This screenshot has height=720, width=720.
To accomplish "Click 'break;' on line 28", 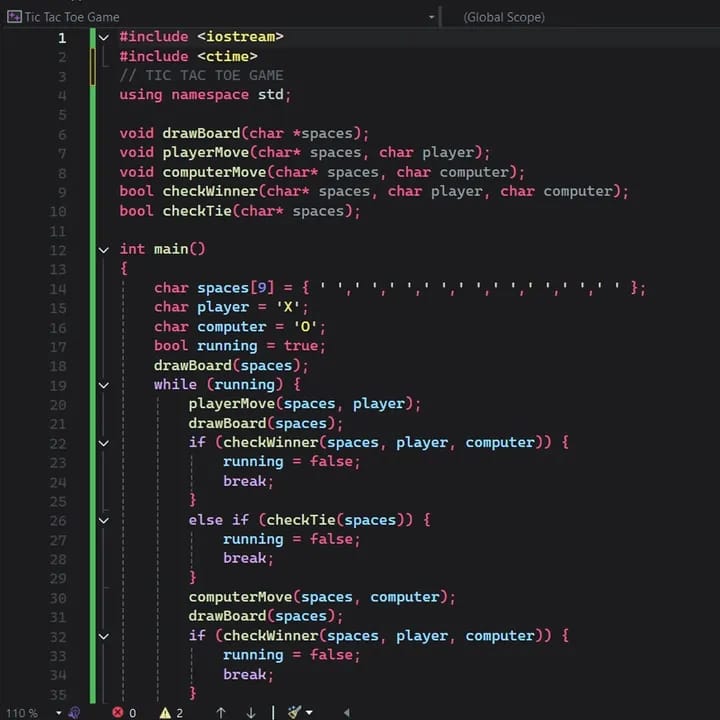I will click(248, 559).
